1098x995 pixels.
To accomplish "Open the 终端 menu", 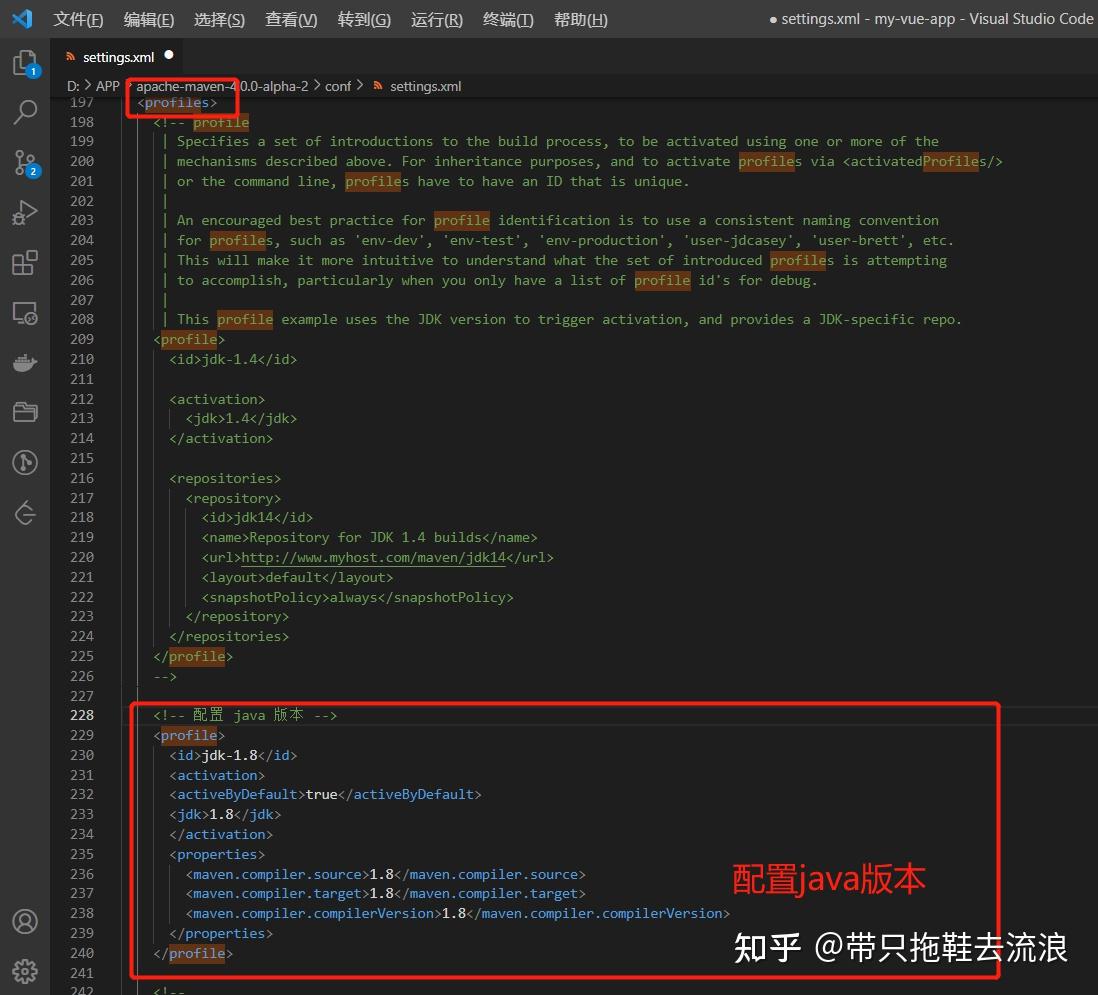I will 507,19.
